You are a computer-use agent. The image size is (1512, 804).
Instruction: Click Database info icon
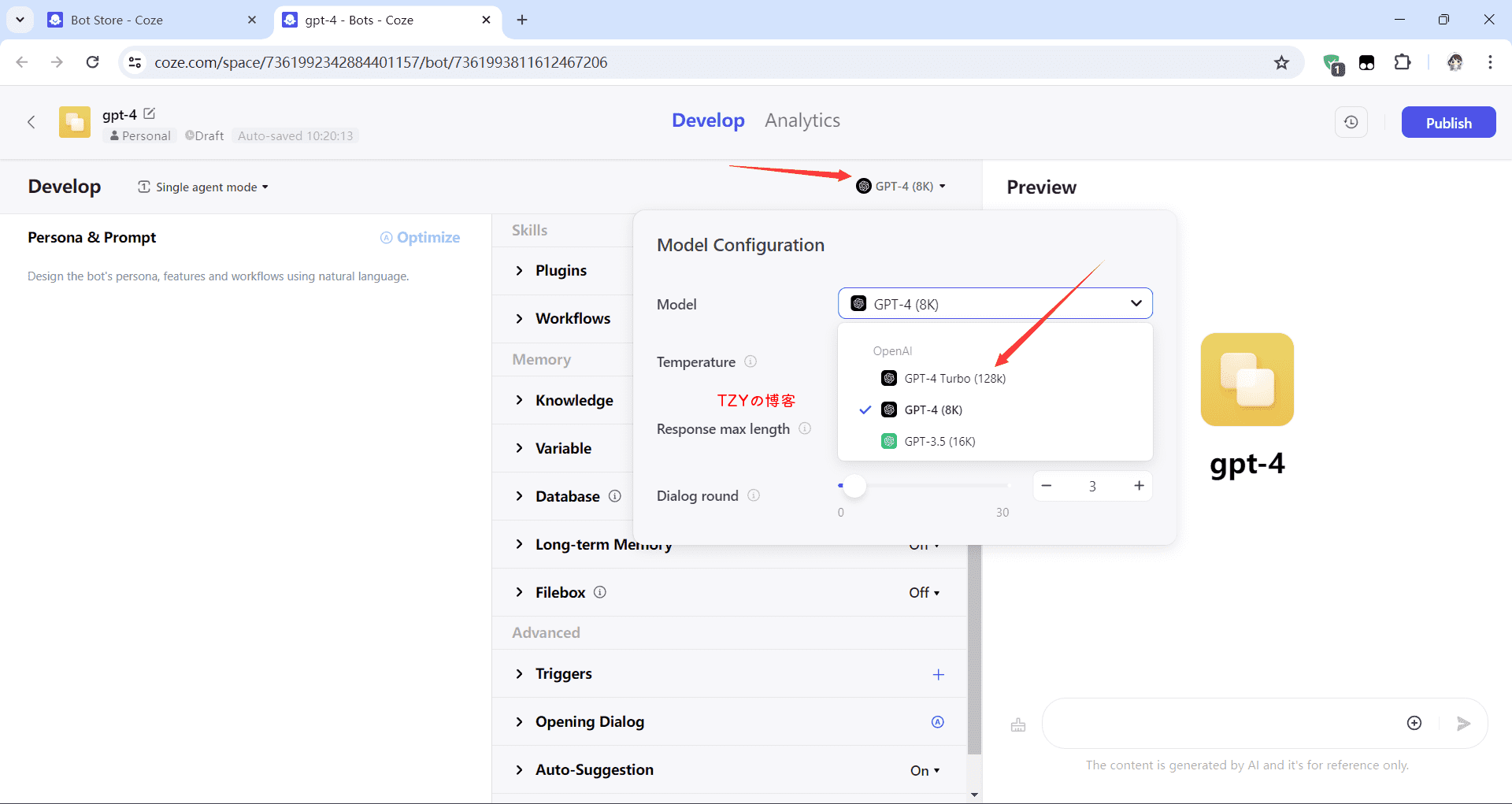coord(615,496)
